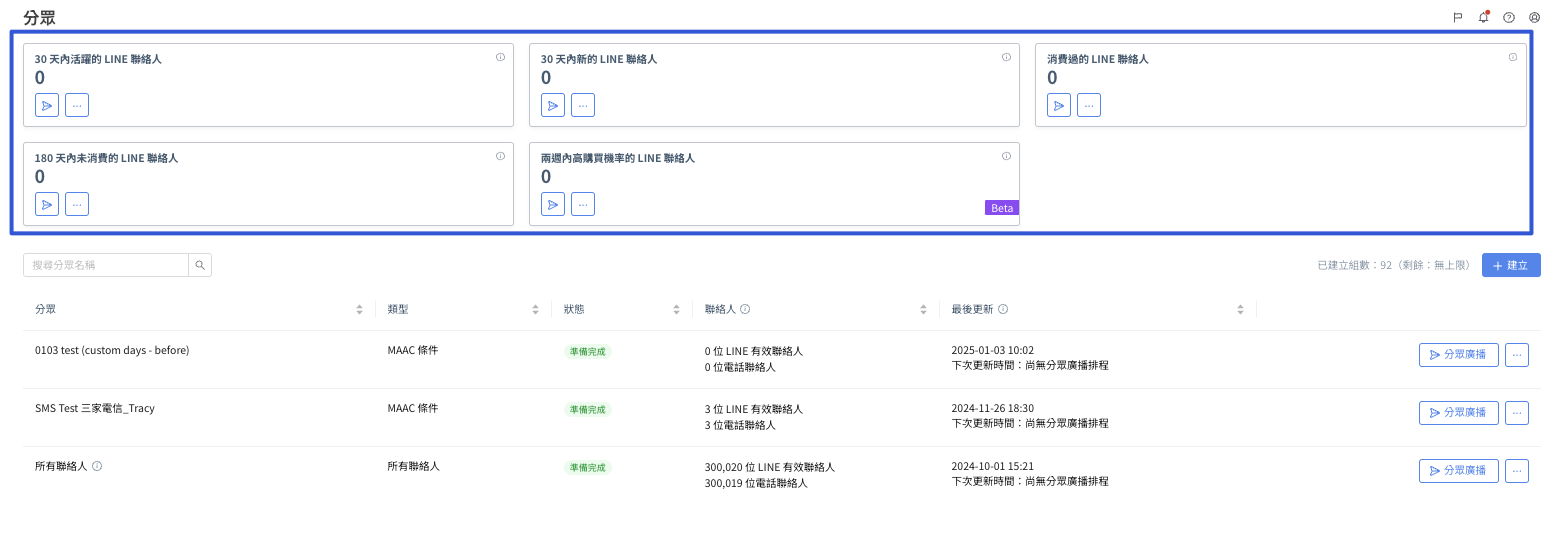Sort table by 類型 column
The image size is (1544, 548).
pos(535,310)
